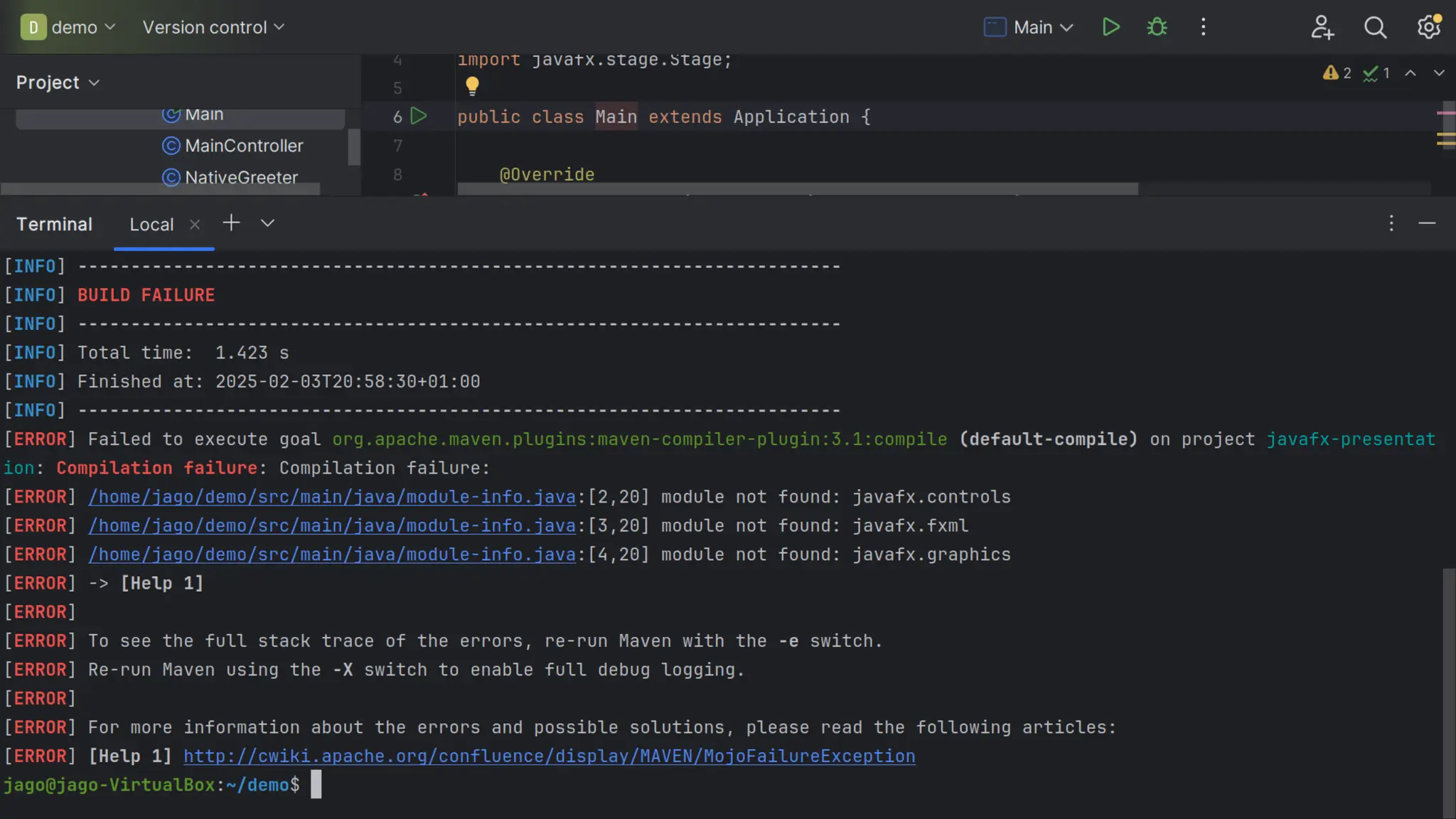Open the MojoFailureException help link
The image size is (1456, 819).
549,756
